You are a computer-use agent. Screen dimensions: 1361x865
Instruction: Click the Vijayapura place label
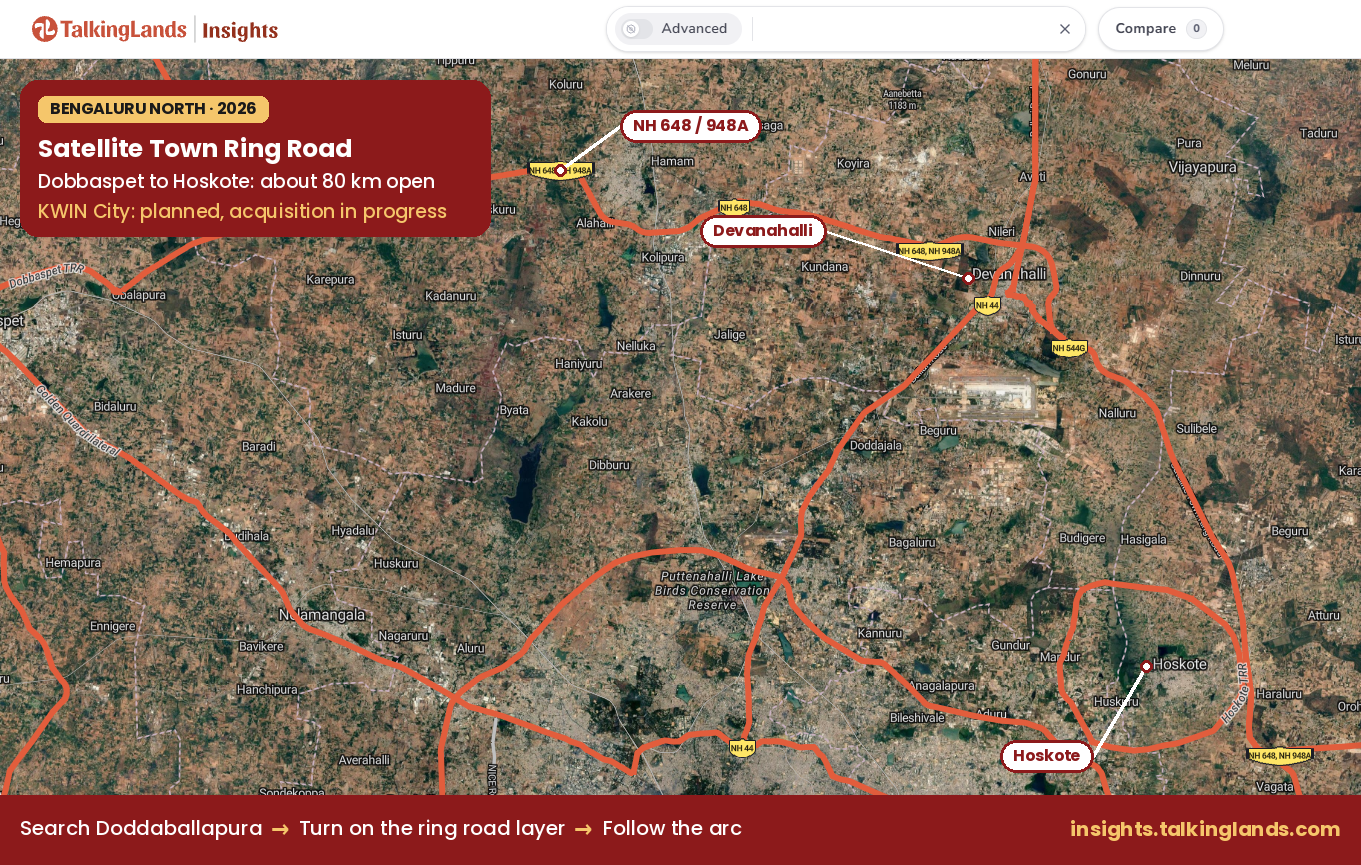pyautogui.click(x=1203, y=168)
